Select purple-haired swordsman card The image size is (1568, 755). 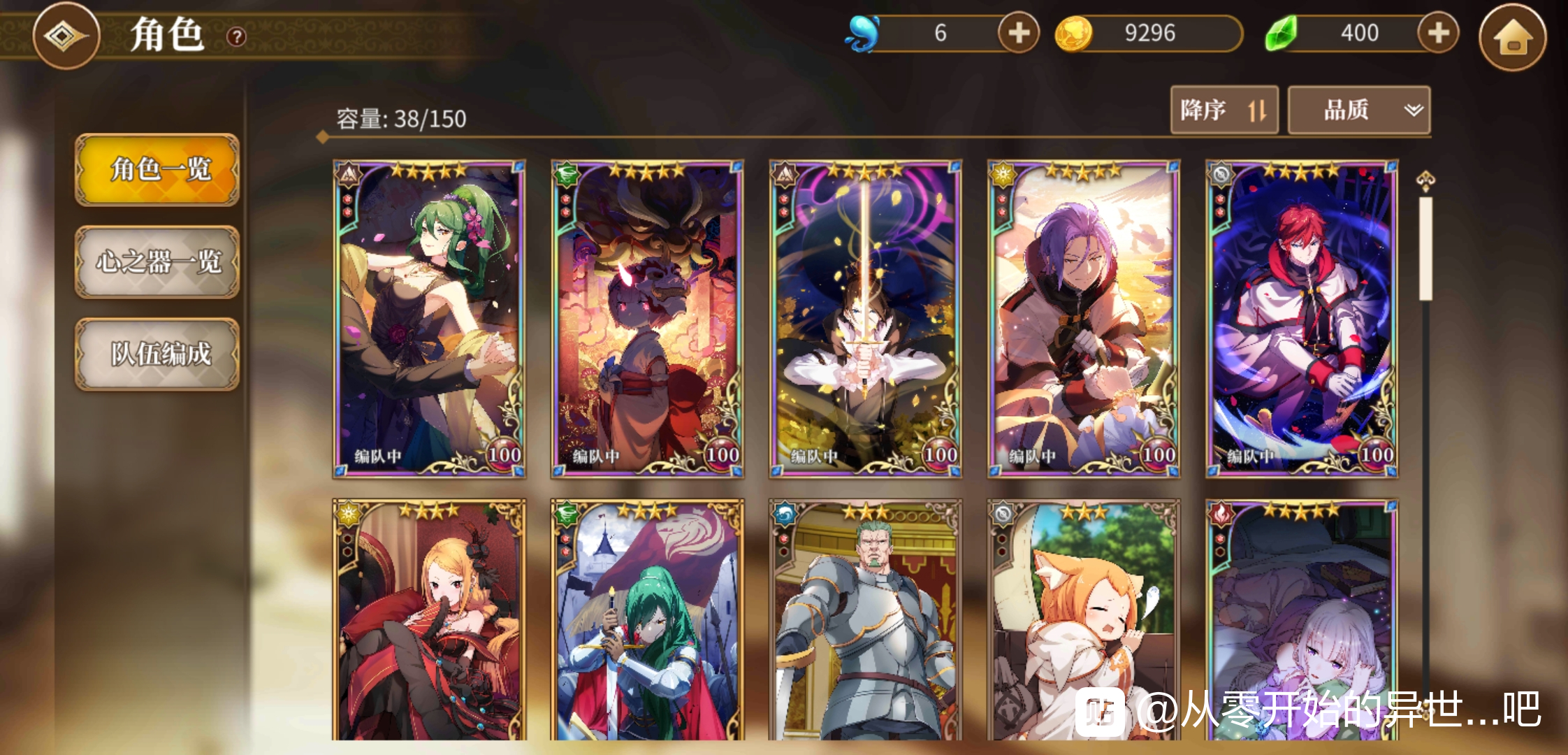pos(1084,319)
